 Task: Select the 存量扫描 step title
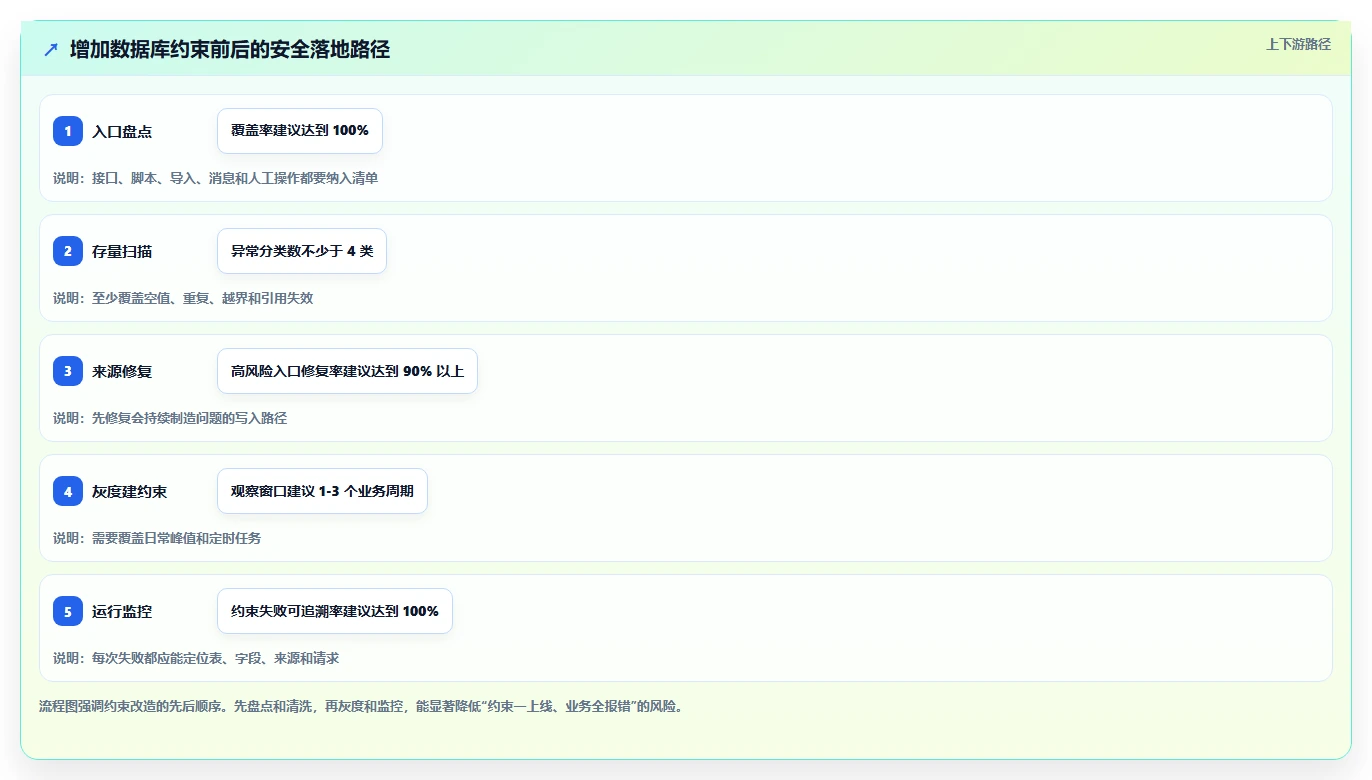[x=122, y=251]
